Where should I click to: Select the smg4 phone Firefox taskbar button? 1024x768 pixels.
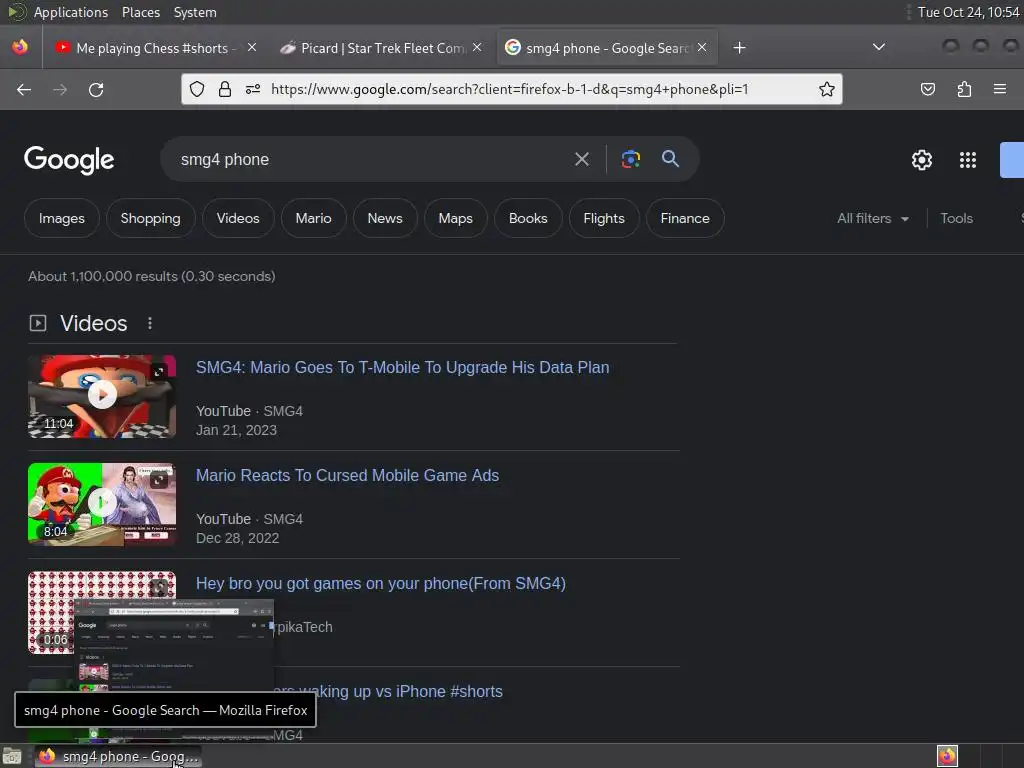[118, 756]
